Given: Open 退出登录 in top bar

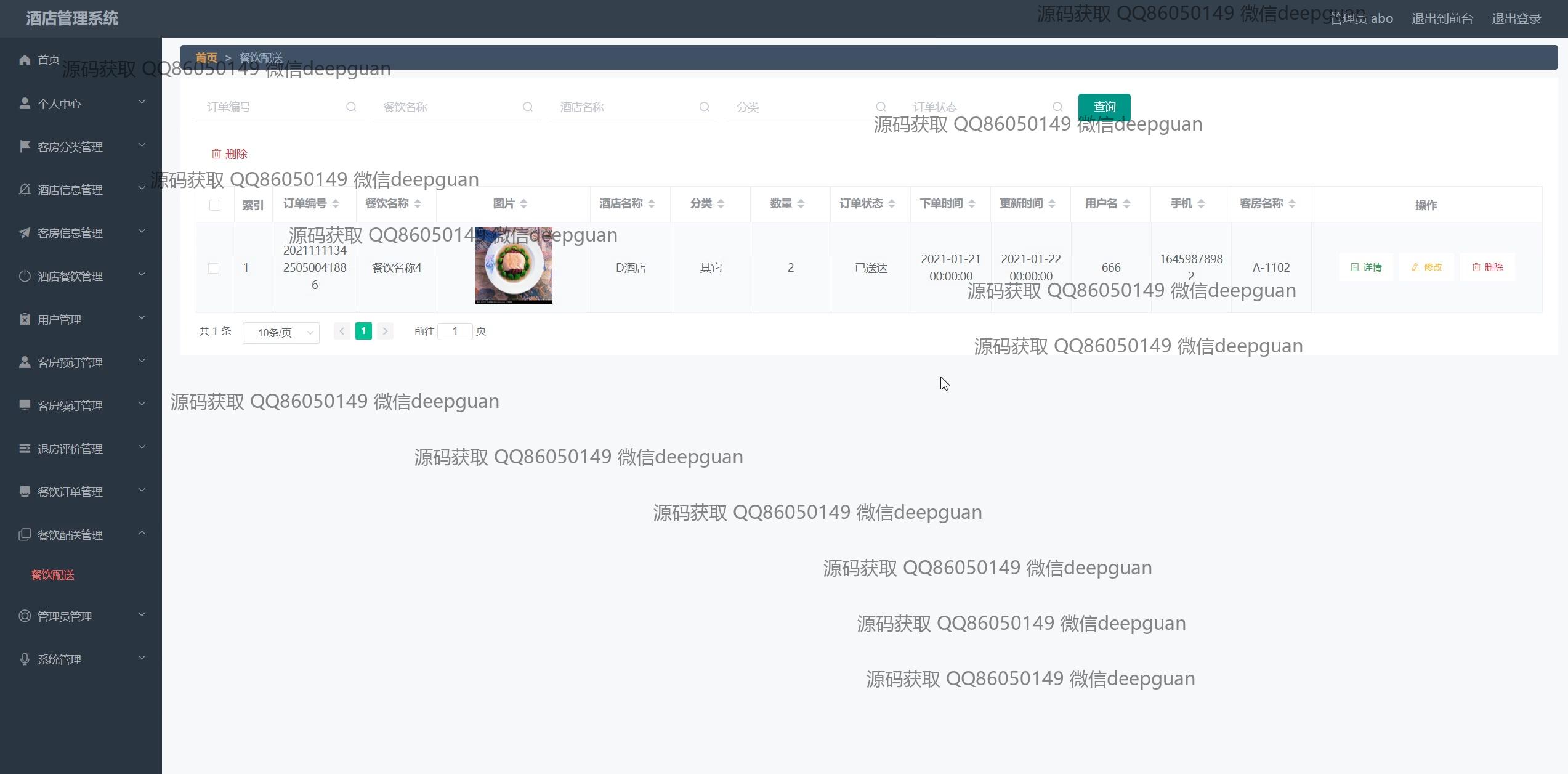Looking at the screenshot, I should [1516, 18].
